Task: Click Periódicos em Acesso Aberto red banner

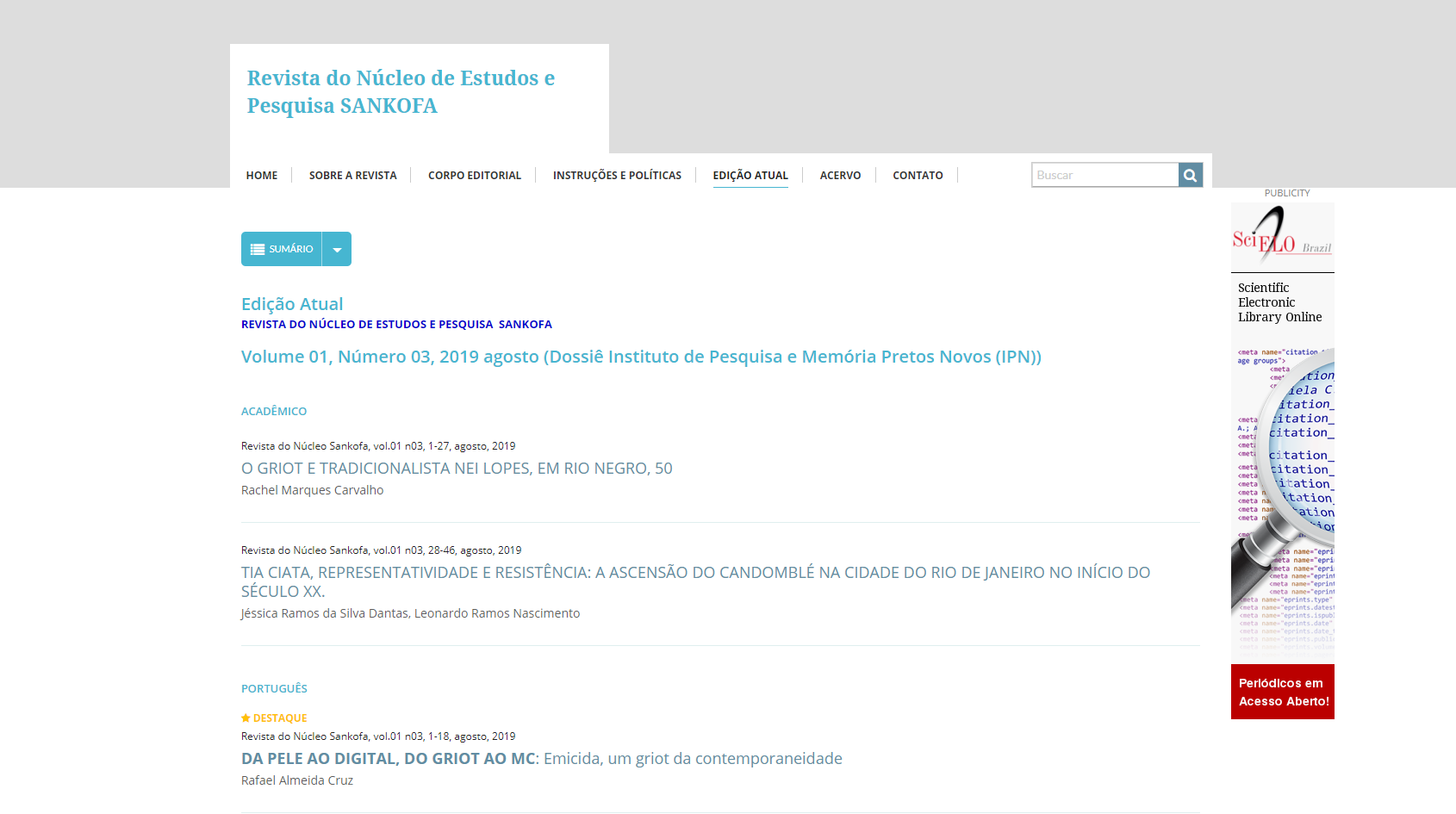Action: point(1282,692)
